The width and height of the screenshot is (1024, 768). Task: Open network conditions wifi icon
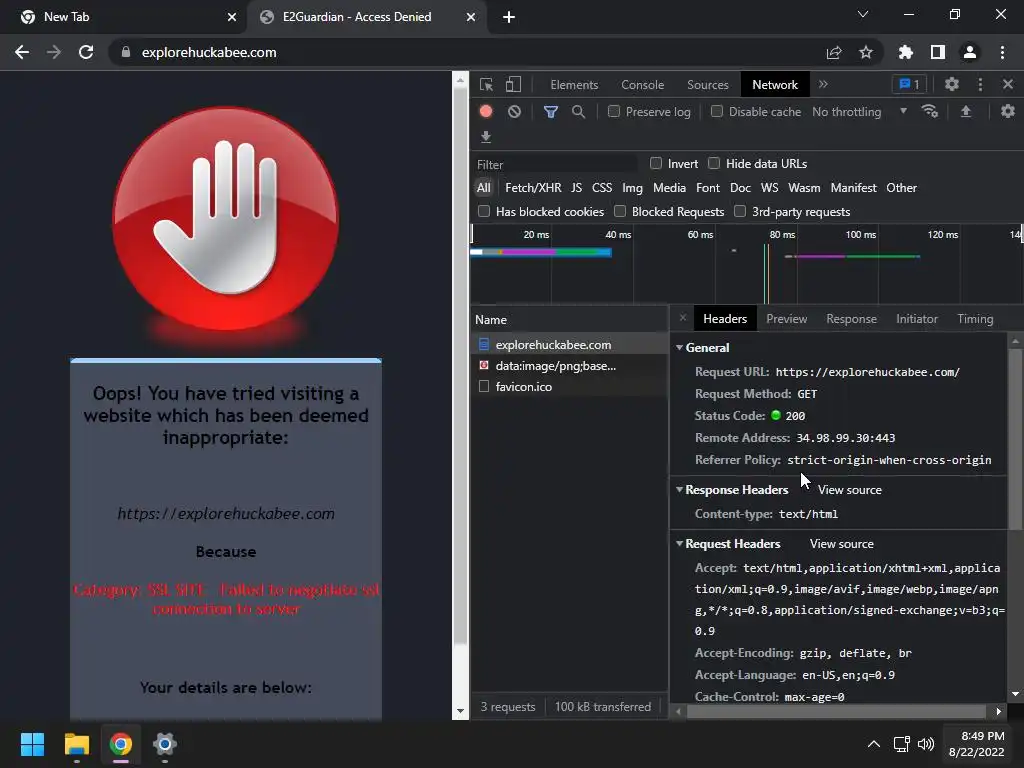click(x=930, y=111)
